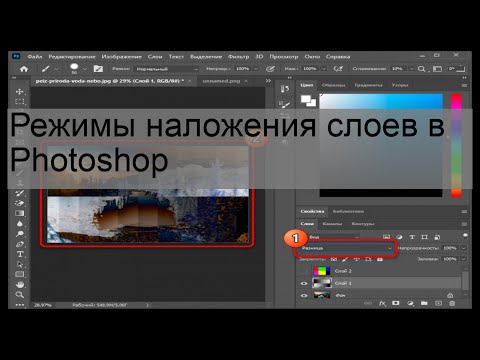The image size is (480, 360).
Task: Switch to the Каналы tab
Action: (332, 224)
